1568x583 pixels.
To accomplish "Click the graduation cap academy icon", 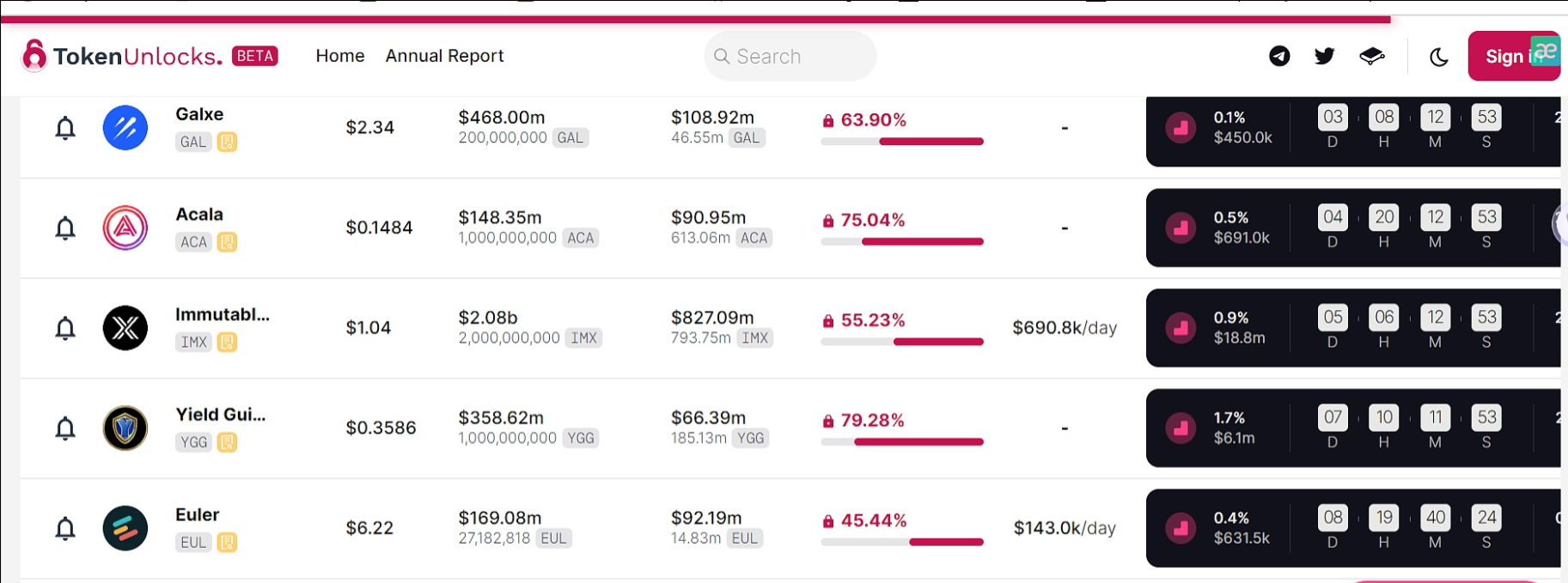I will [x=1371, y=56].
